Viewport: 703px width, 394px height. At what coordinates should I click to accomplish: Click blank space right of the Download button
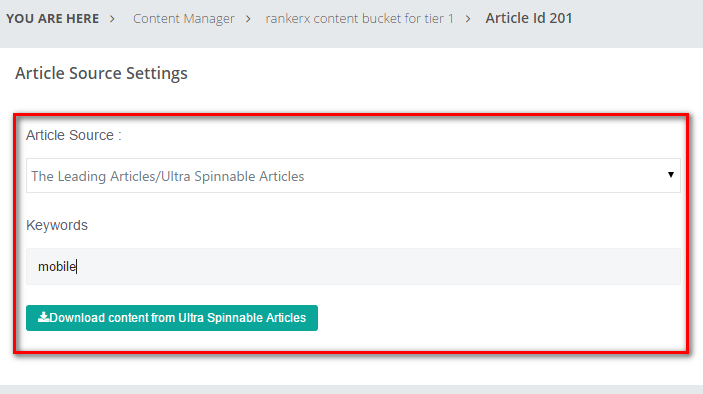pos(493,318)
